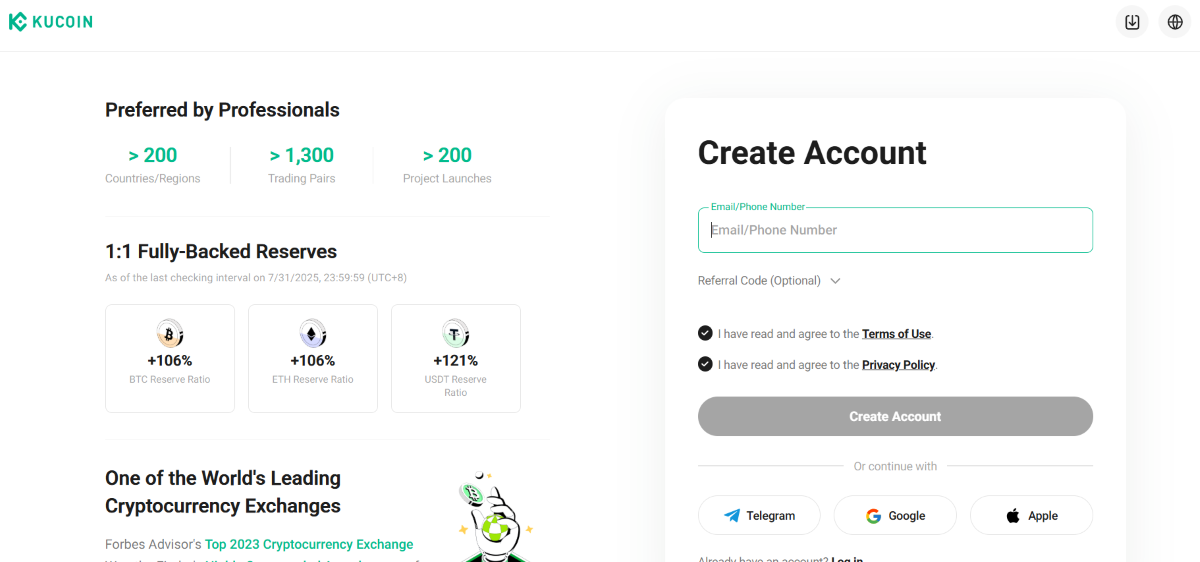Uncheck the Terms of Use agreement
Viewport: 1200px width, 562px height.
706,334
